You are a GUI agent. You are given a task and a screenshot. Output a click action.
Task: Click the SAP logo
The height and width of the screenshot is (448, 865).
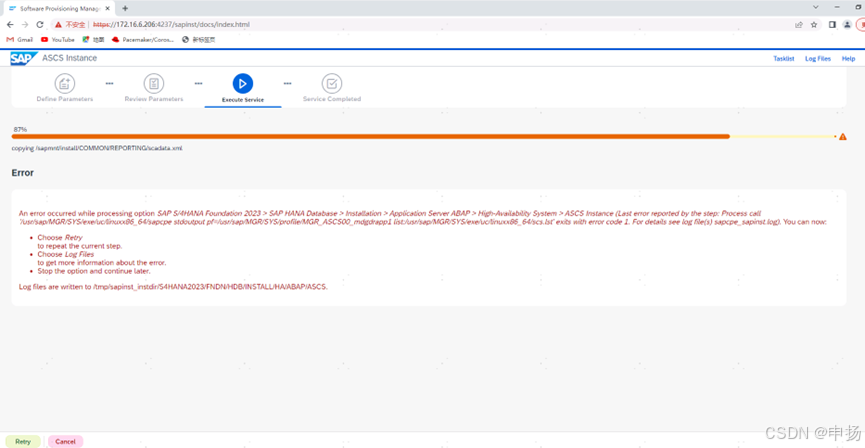pos(23,58)
